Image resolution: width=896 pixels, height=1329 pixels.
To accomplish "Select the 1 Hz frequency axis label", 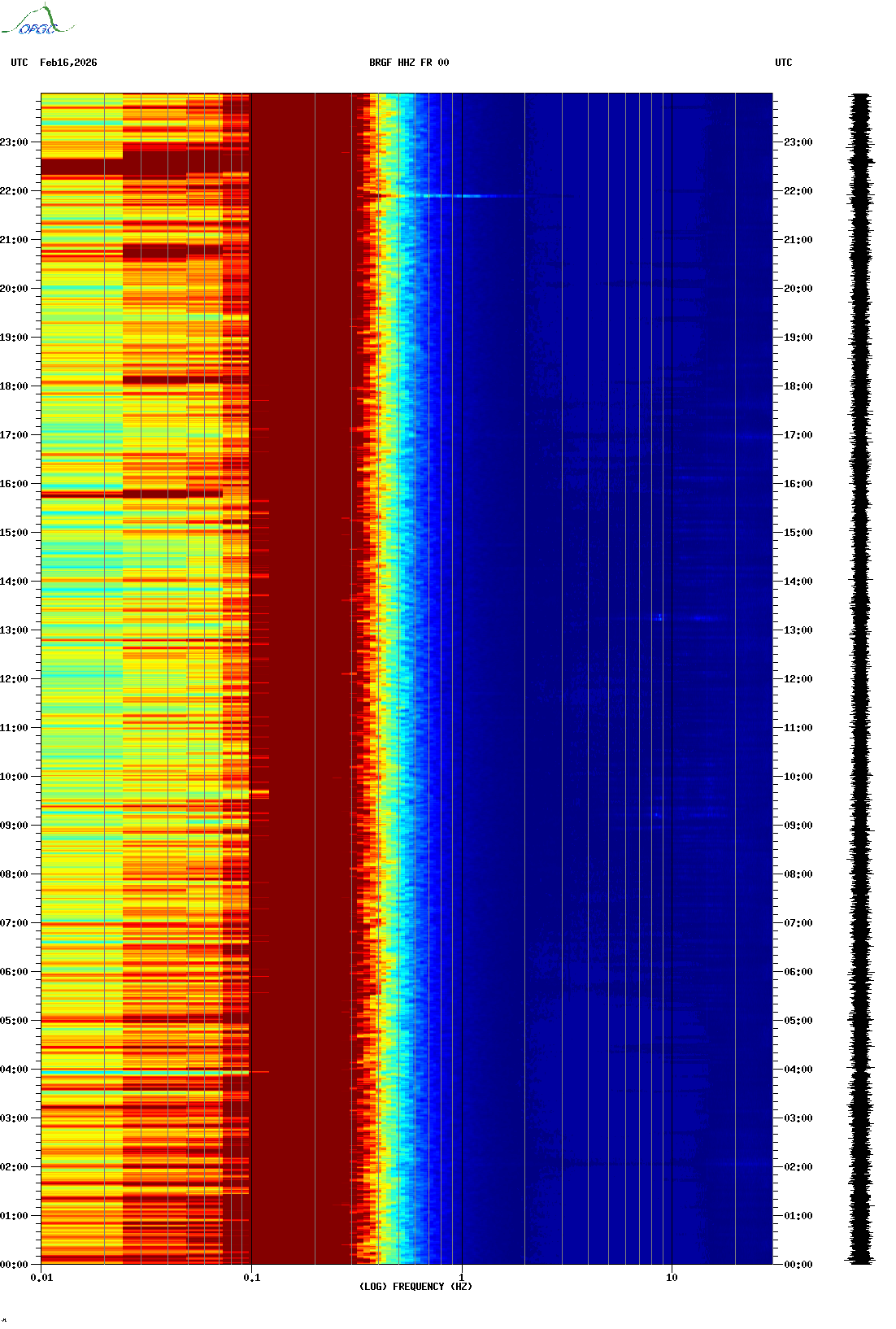I will 462,1278.
